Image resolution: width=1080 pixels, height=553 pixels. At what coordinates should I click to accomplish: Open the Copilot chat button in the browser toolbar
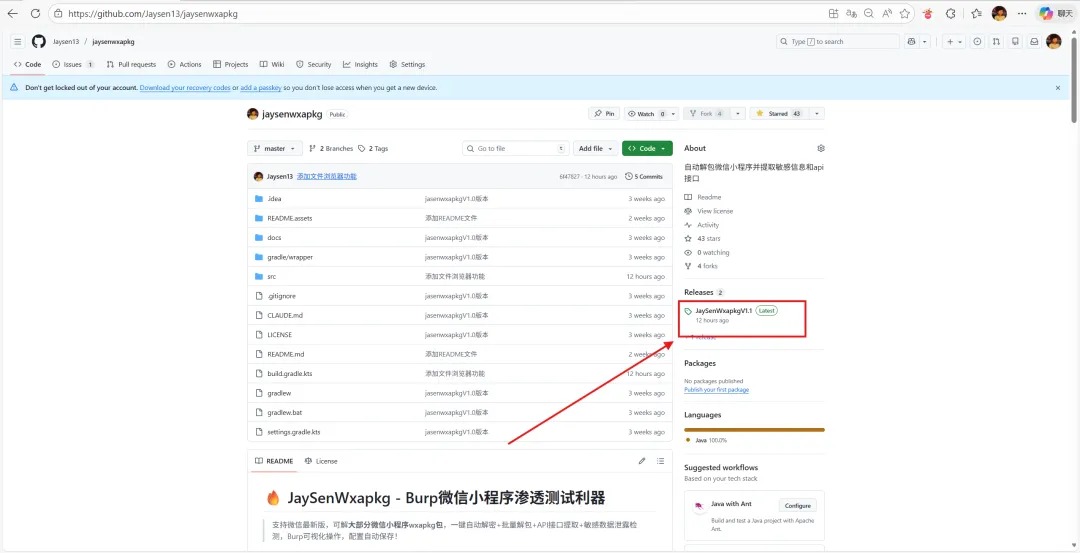pos(1055,13)
